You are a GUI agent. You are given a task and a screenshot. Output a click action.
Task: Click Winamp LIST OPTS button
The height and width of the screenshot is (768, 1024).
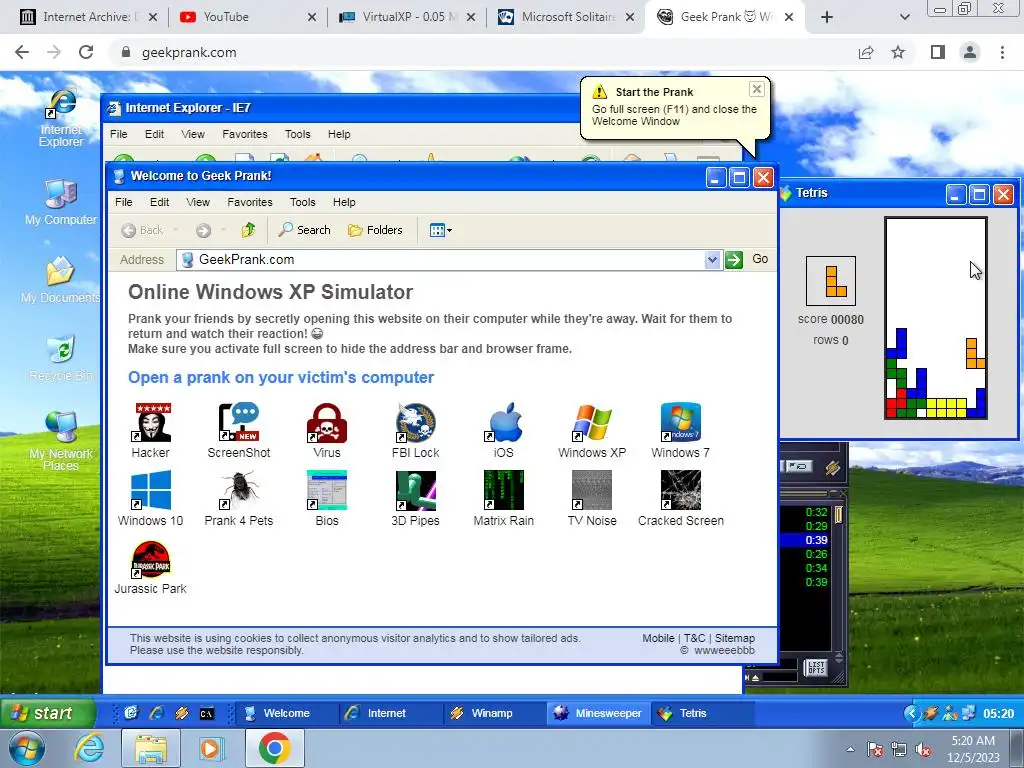[x=816, y=667]
